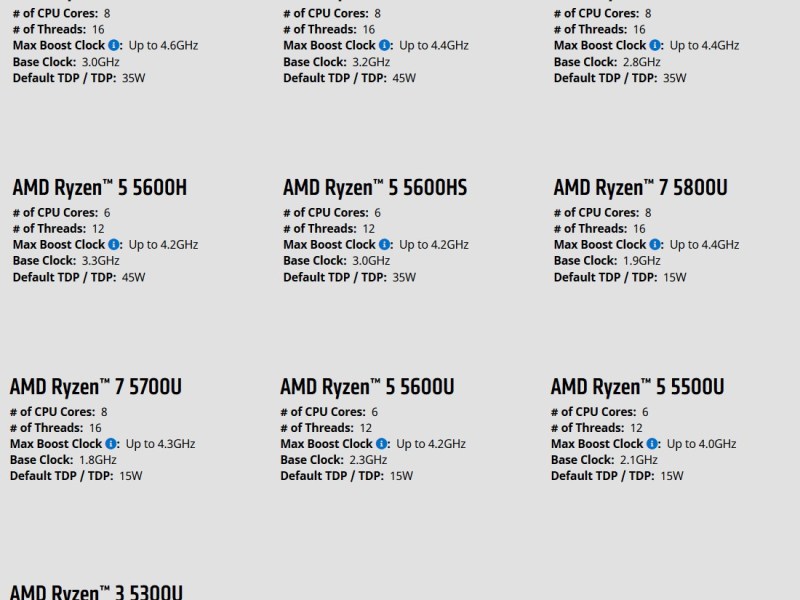Click the AMD Ryzen 7 5700U heading
Viewport: 800px width, 600px height.
click(96, 387)
